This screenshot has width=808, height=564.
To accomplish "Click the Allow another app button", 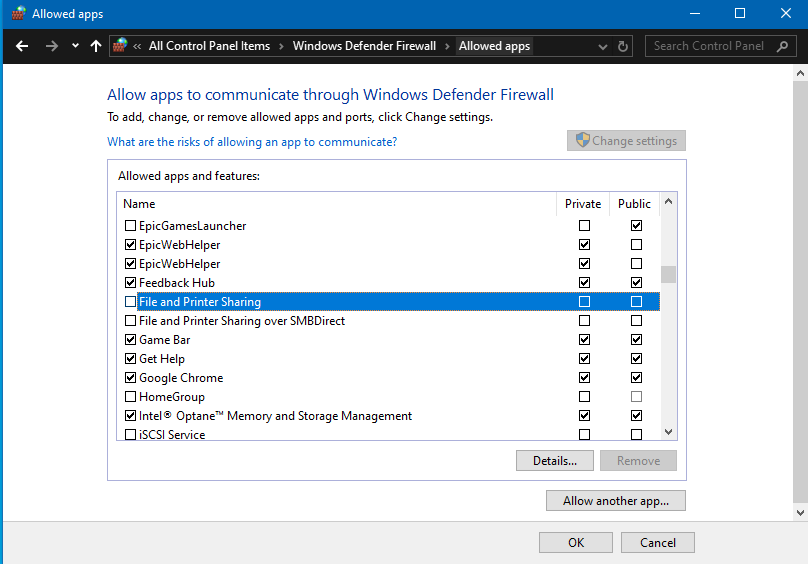I will click(x=615, y=501).
